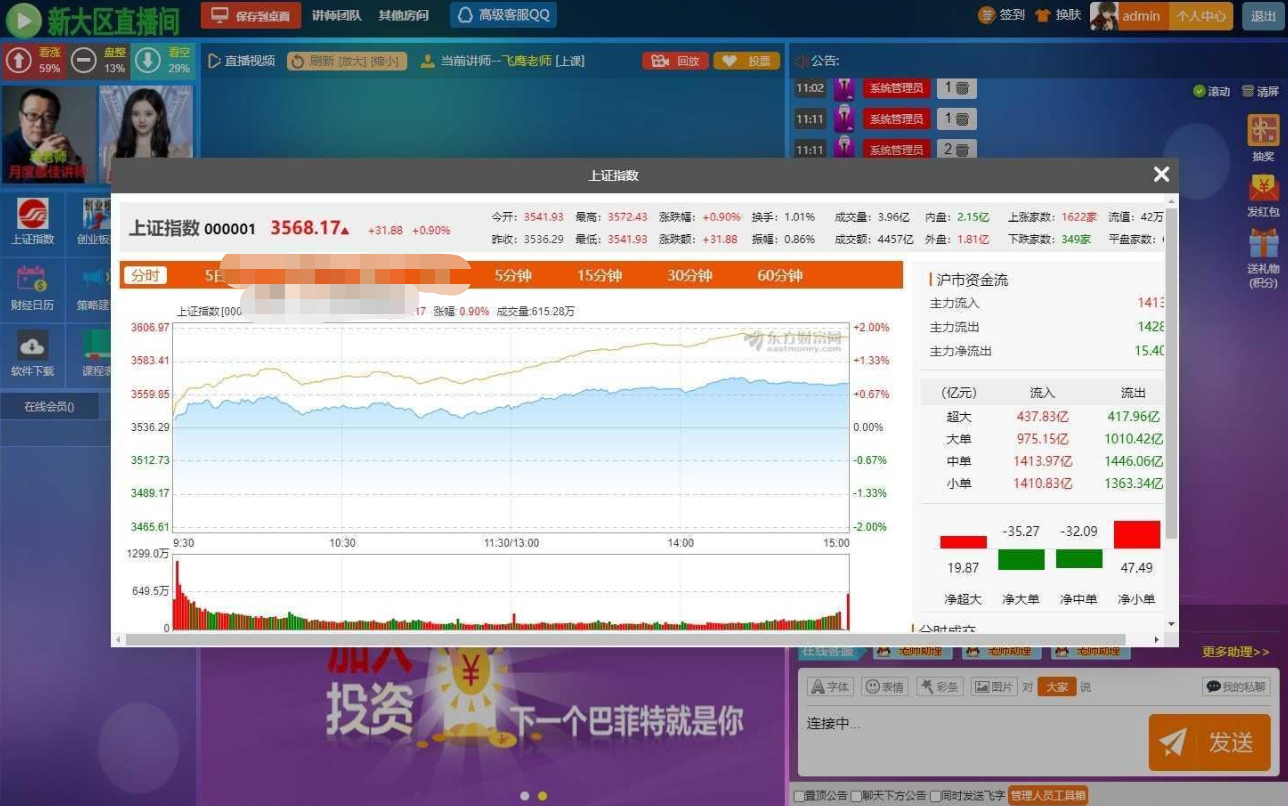Switch to the 15分钟 chart tab
This screenshot has width=1288, height=806.
(599, 276)
